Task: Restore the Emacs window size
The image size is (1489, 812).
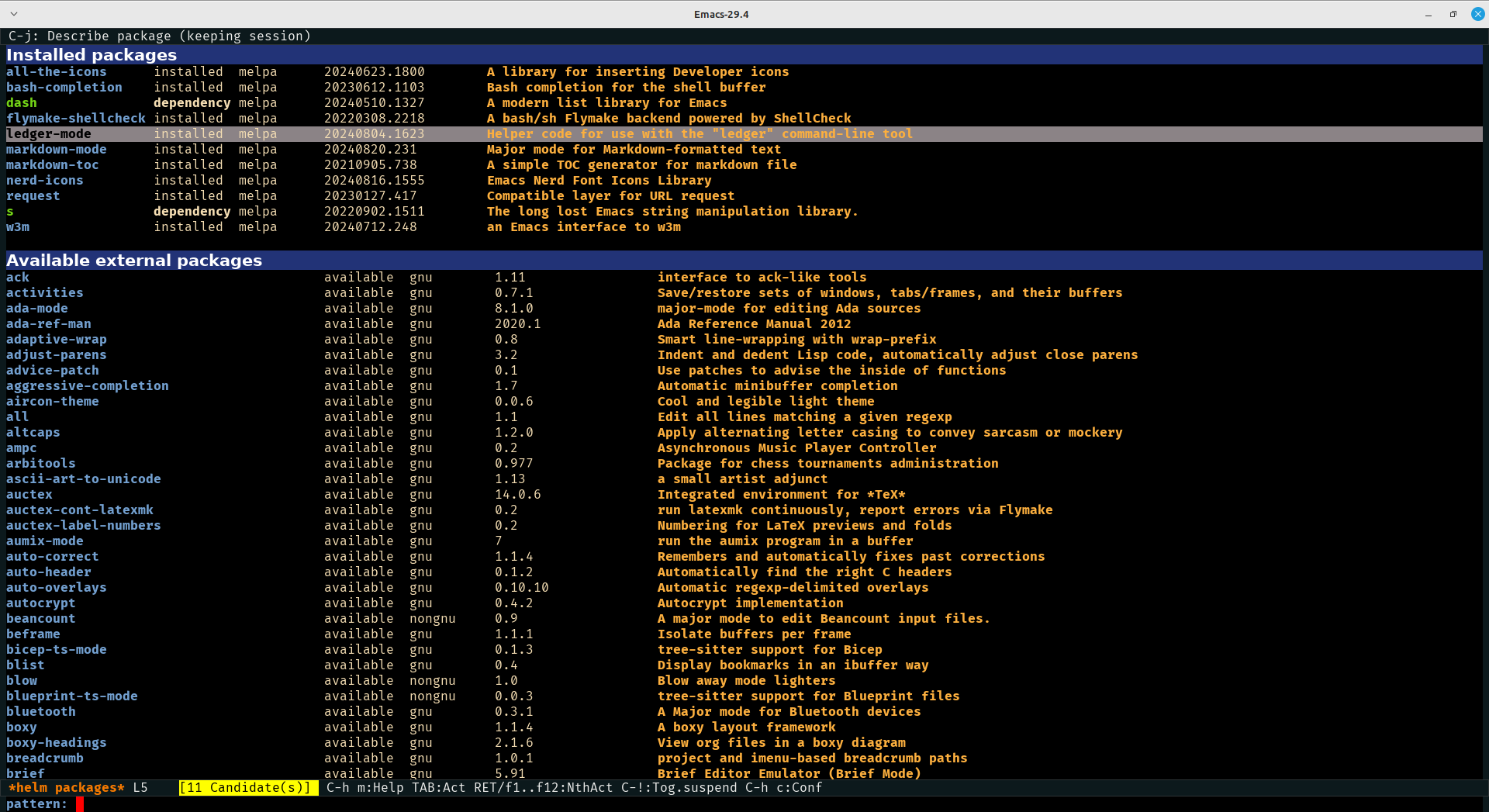Action: [x=1453, y=14]
